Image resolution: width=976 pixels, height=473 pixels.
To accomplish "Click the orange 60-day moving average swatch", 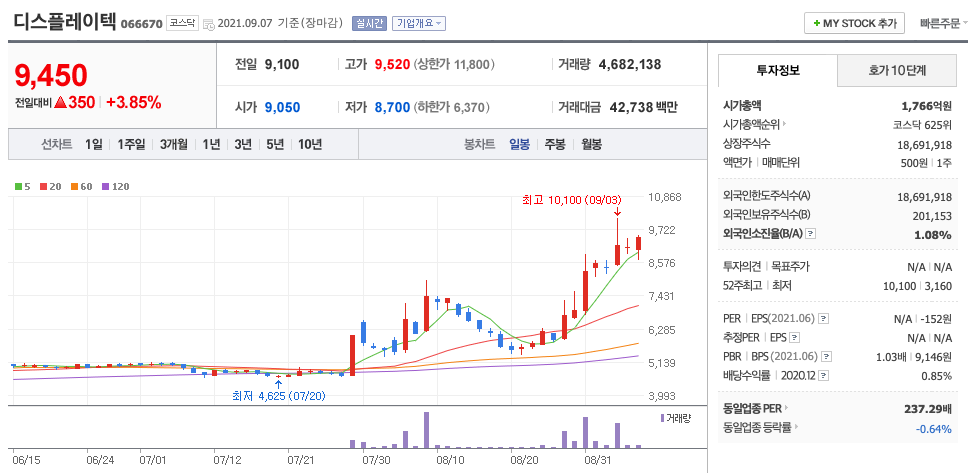I will pyautogui.click(x=74, y=186).
